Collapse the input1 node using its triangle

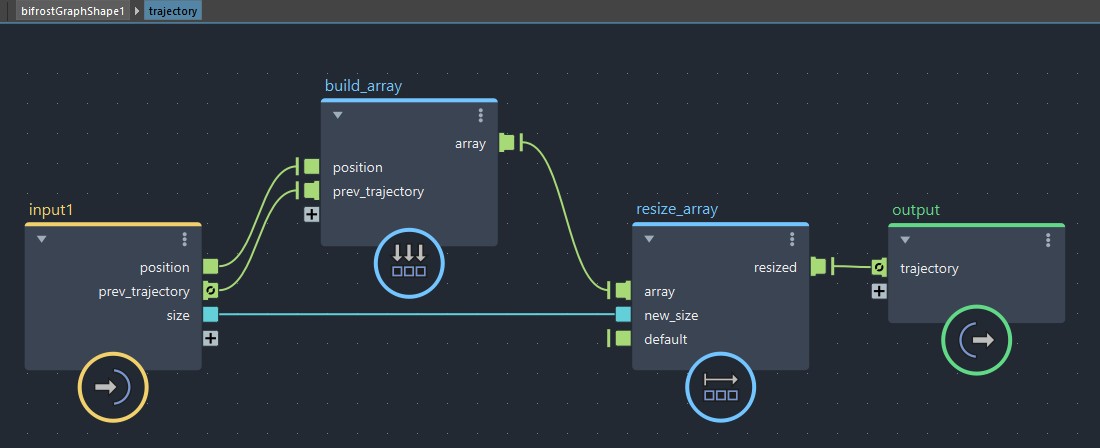click(x=42, y=240)
